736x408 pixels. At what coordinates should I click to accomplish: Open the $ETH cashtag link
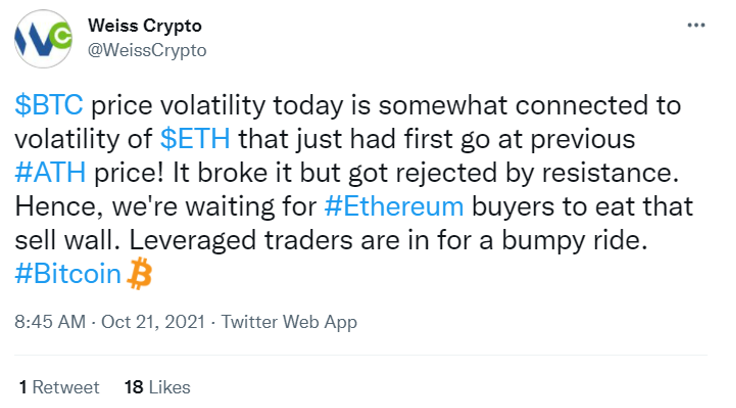click(x=195, y=139)
